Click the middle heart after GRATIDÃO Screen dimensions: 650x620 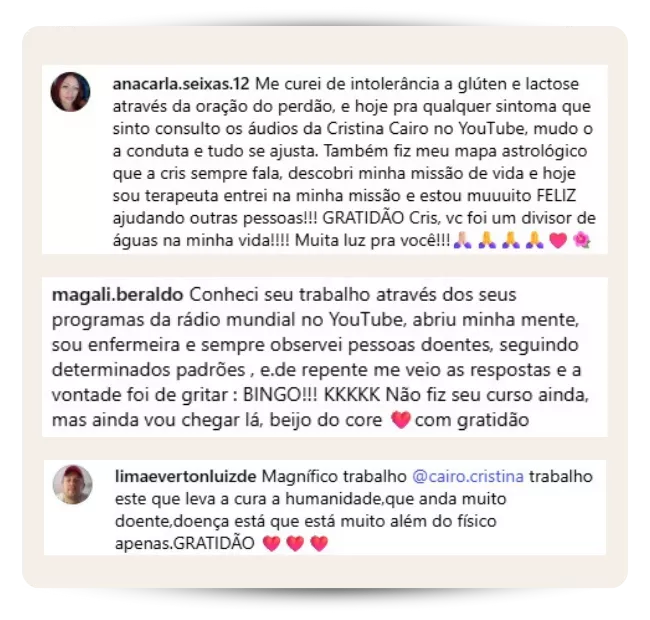pyautogui.click(x=295, y=543)
